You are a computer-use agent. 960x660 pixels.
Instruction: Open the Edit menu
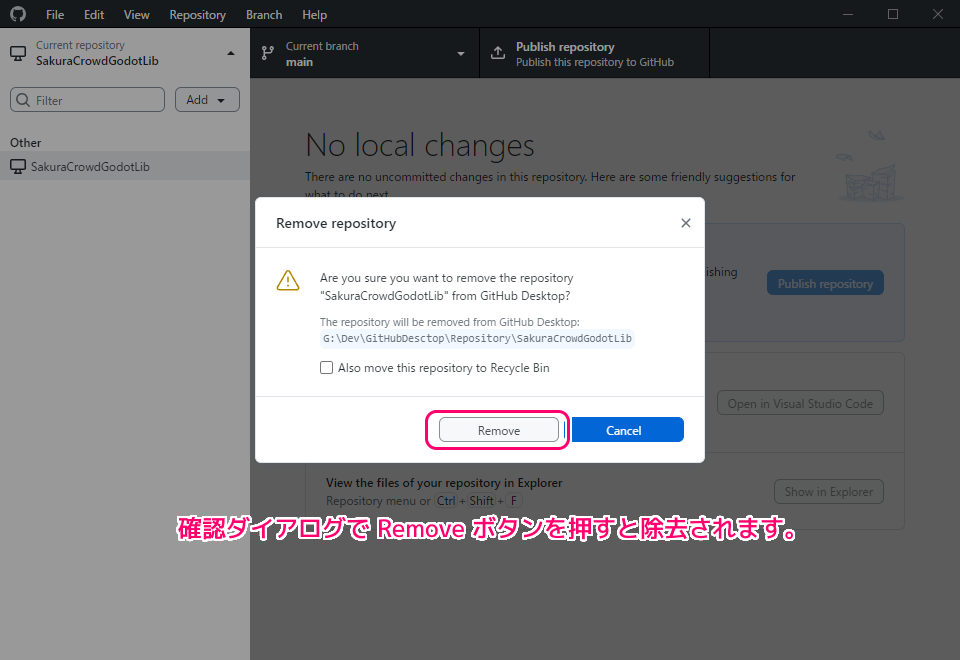click(94, 15)
